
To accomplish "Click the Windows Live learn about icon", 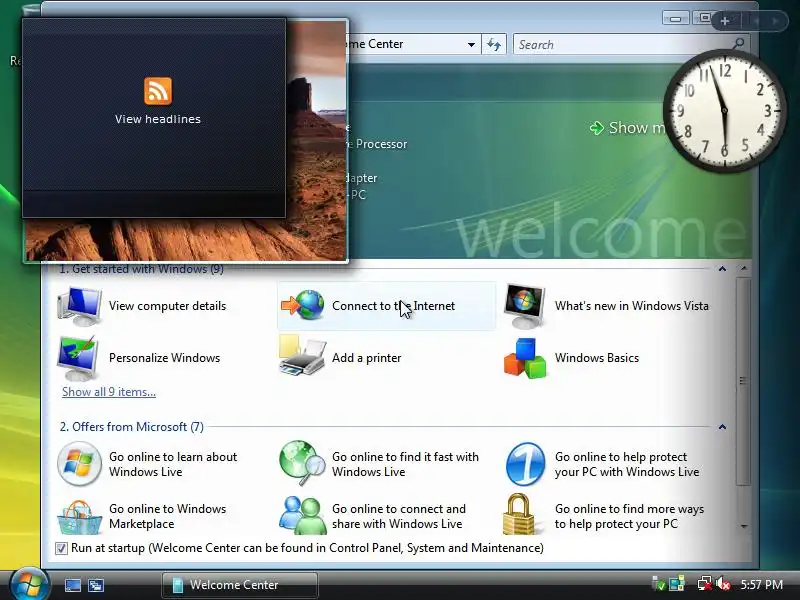I will tap(79, 464).
